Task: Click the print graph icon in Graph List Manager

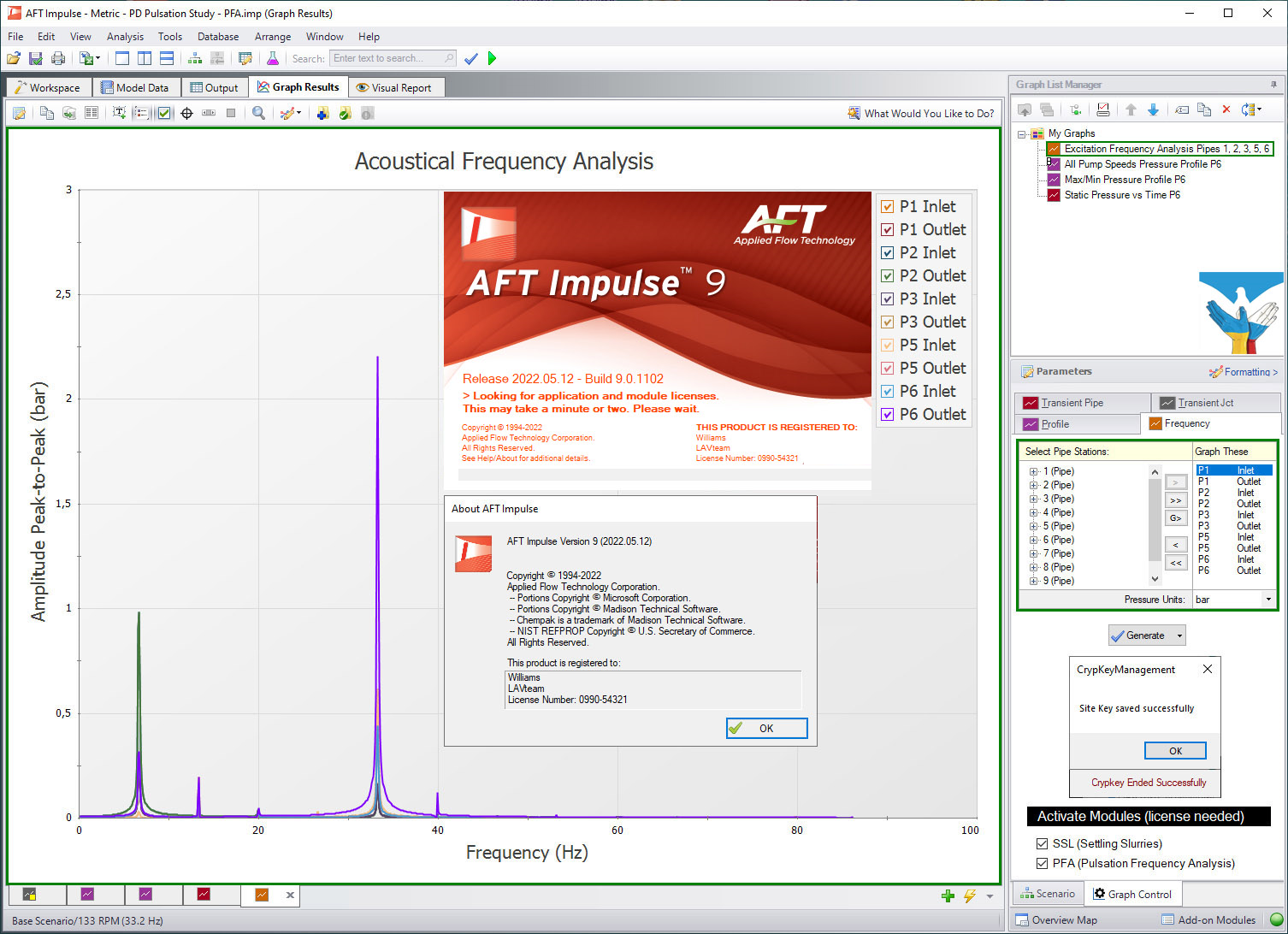Action: tap(1103, 109)
